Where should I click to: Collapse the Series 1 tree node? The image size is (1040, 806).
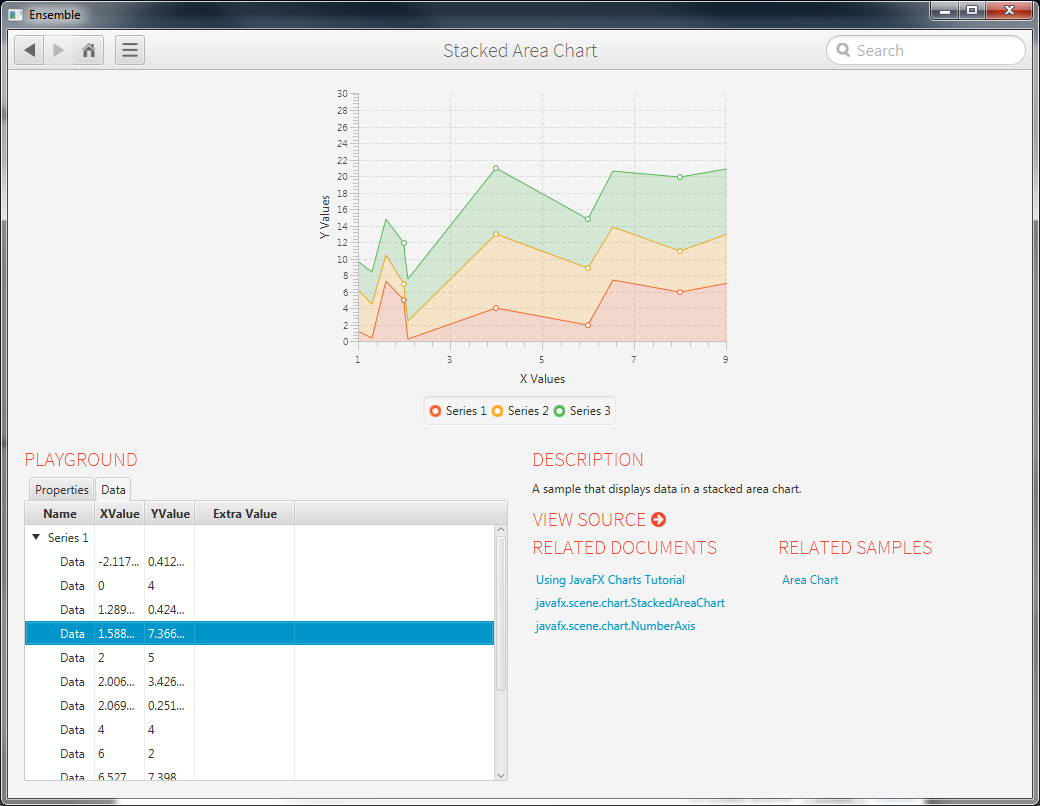pyautogui.click(x=36, y=537)
